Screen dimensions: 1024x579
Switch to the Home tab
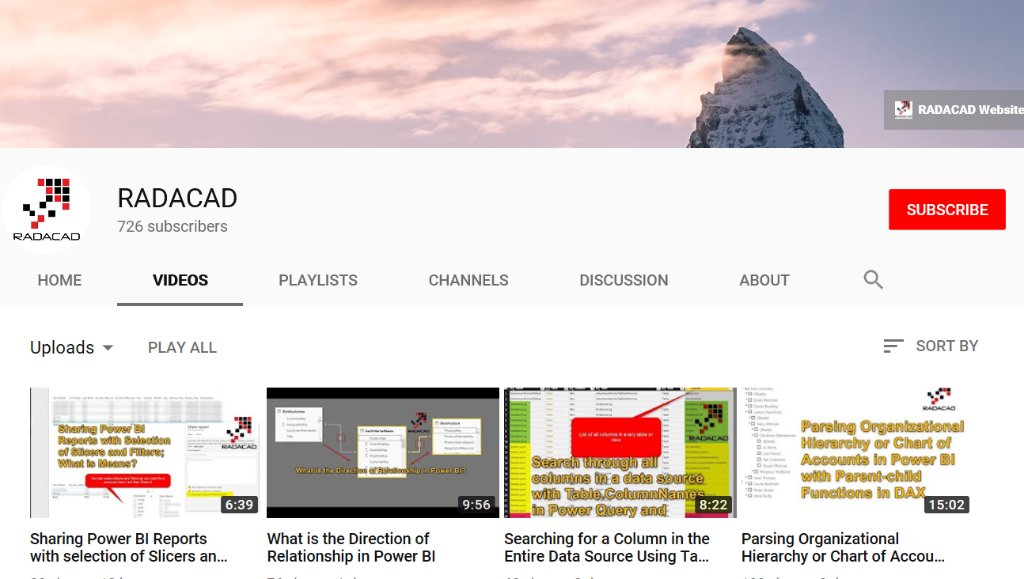tap(59, 280)
